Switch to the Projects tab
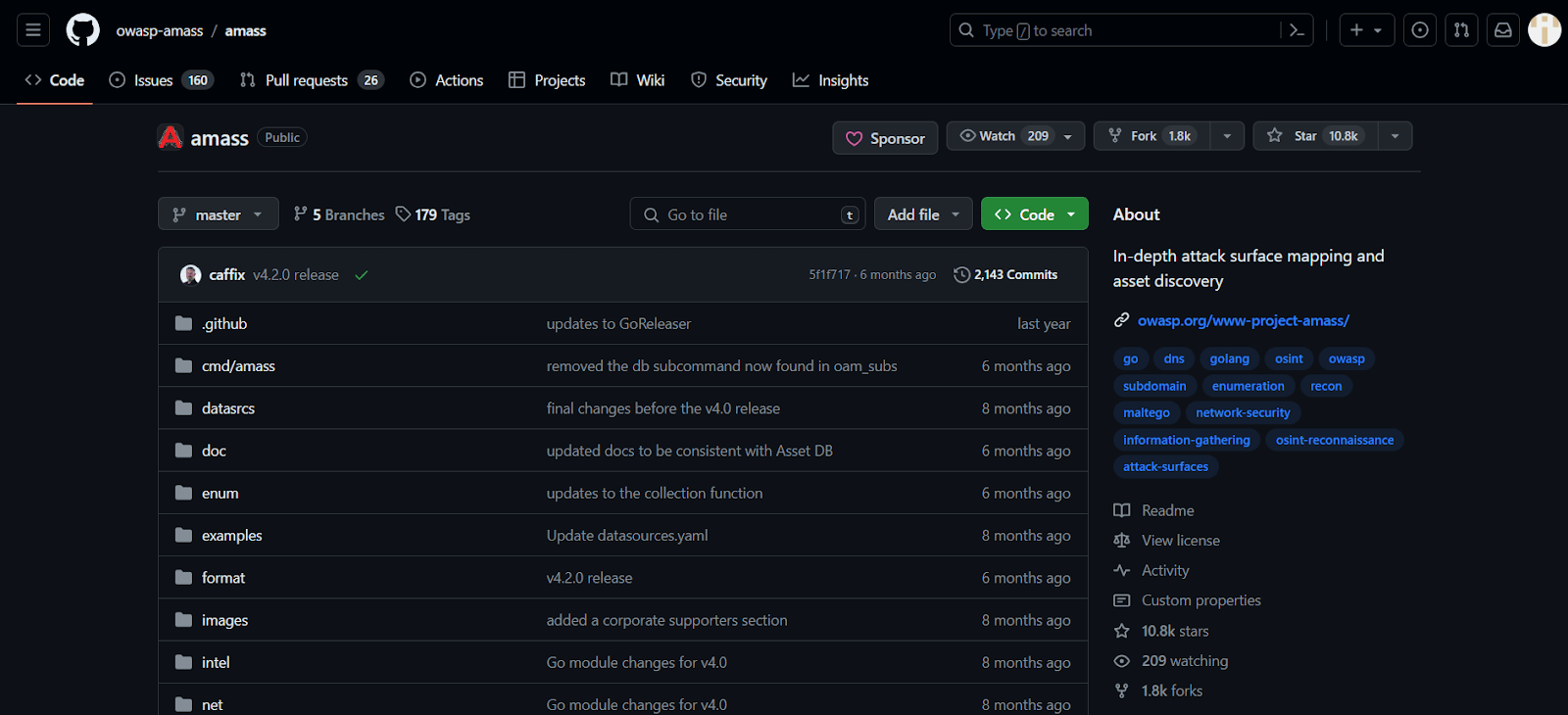Image resolution: width=1568 pixels, height=715 pixels. coord(547,80)
